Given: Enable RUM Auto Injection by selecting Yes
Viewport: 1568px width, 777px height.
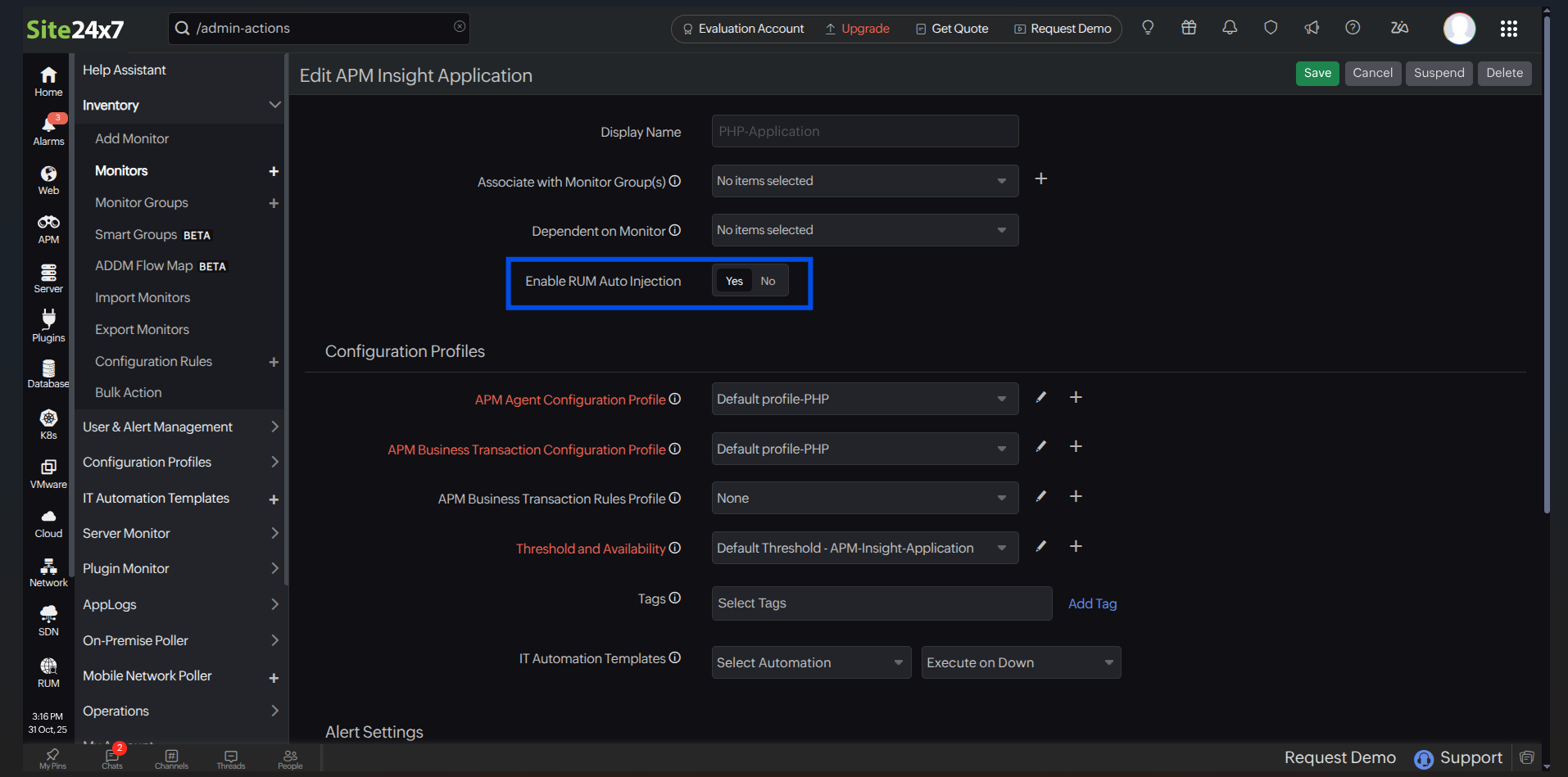Looking at the screenshot, I should point(733,280).
